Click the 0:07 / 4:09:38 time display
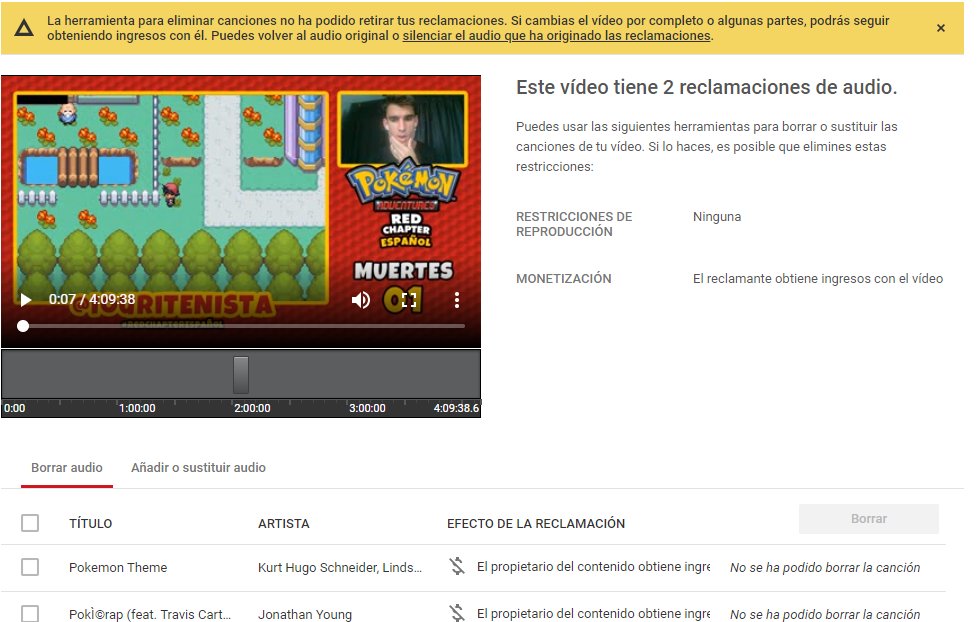 pos(92,299)
